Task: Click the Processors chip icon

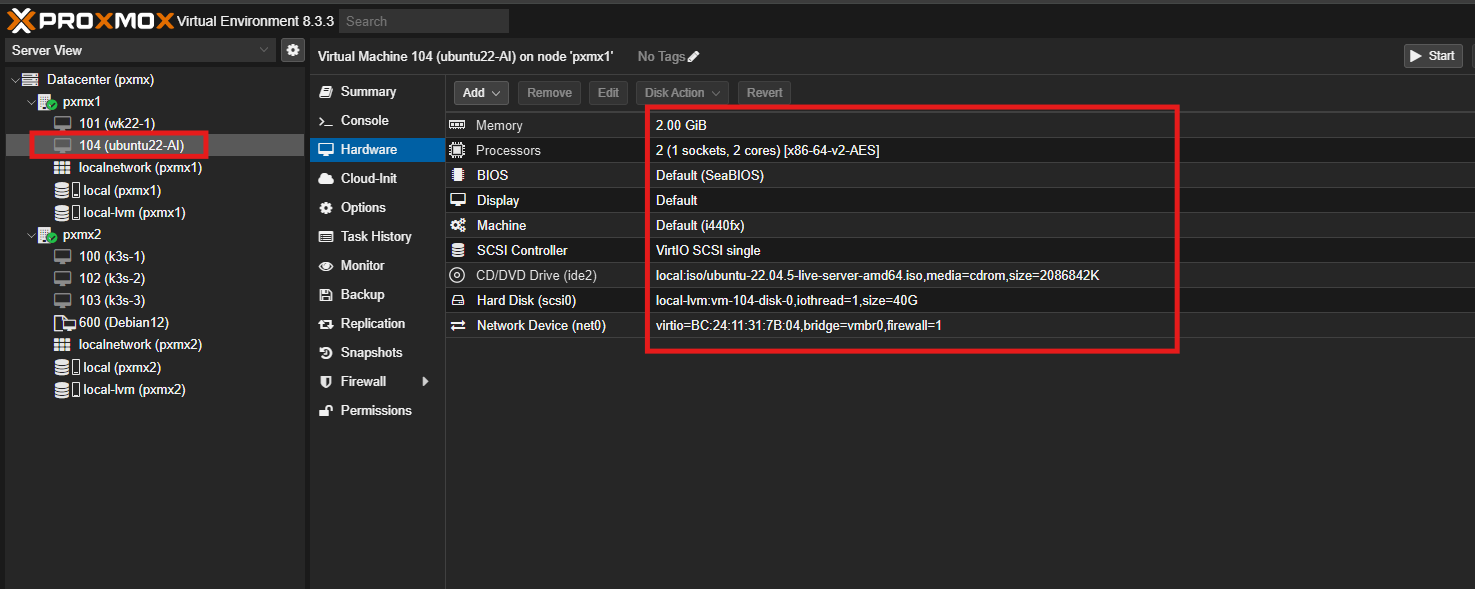Action: coord(457,150)
